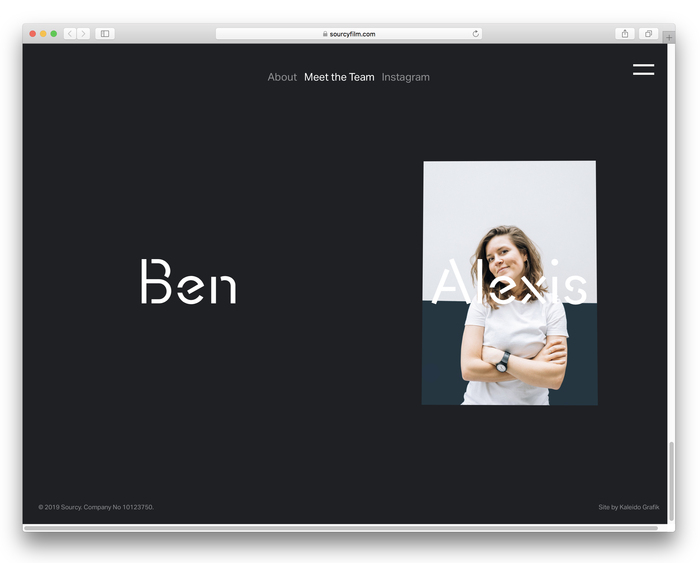Select Meet the Team nav item
This screenshot has width=700, height=563.
339,77
